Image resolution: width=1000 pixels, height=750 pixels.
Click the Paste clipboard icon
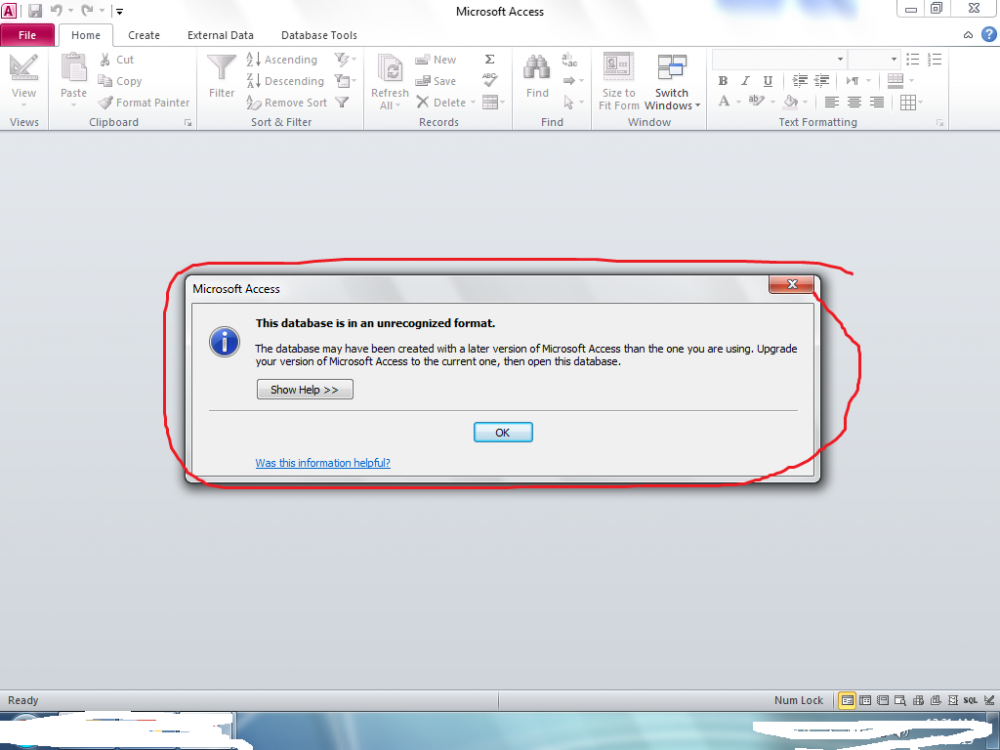[x=73, y=68]
